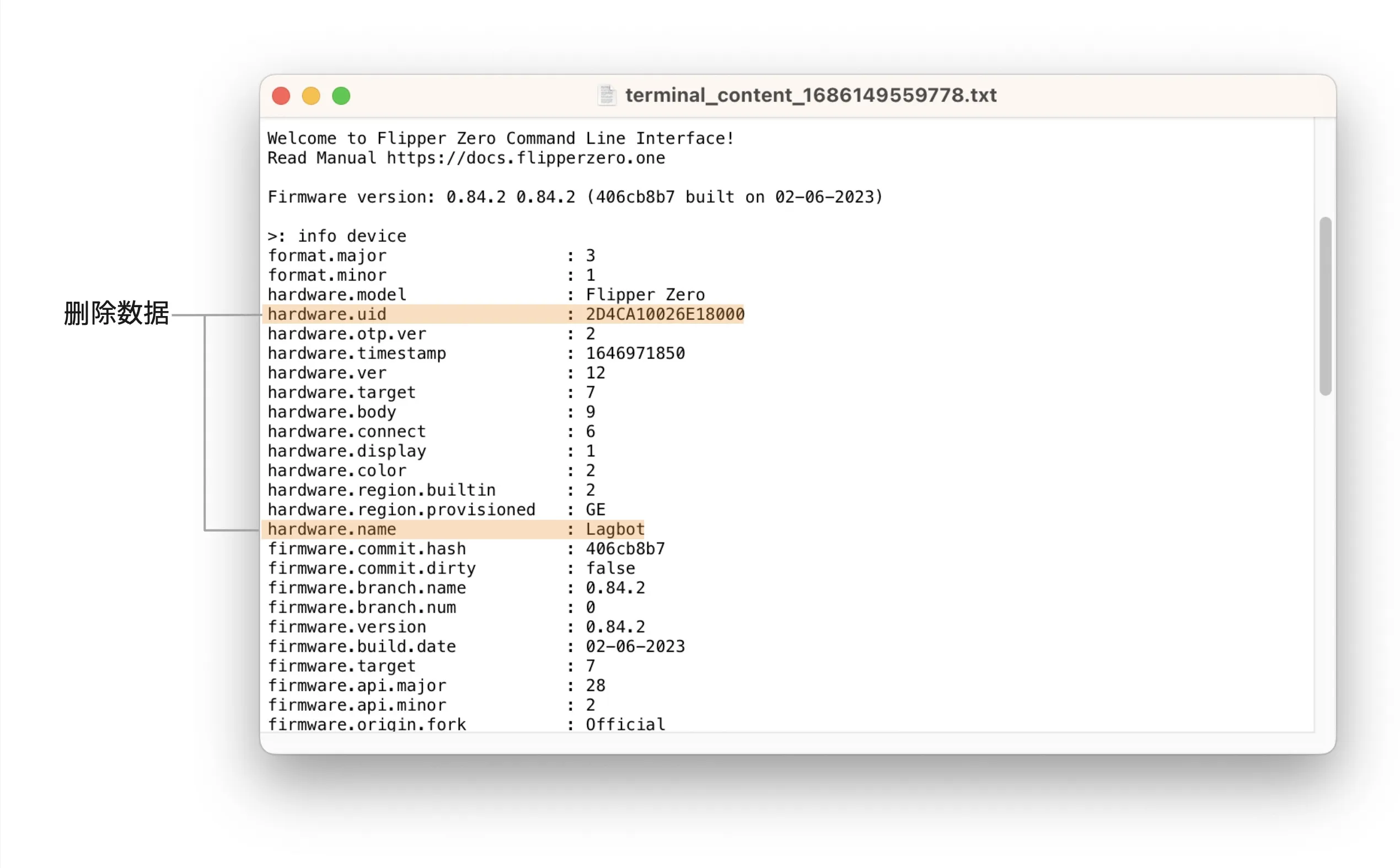
Task: Click the hardware.timestamp value 1646971850
Action: [635, 353]
